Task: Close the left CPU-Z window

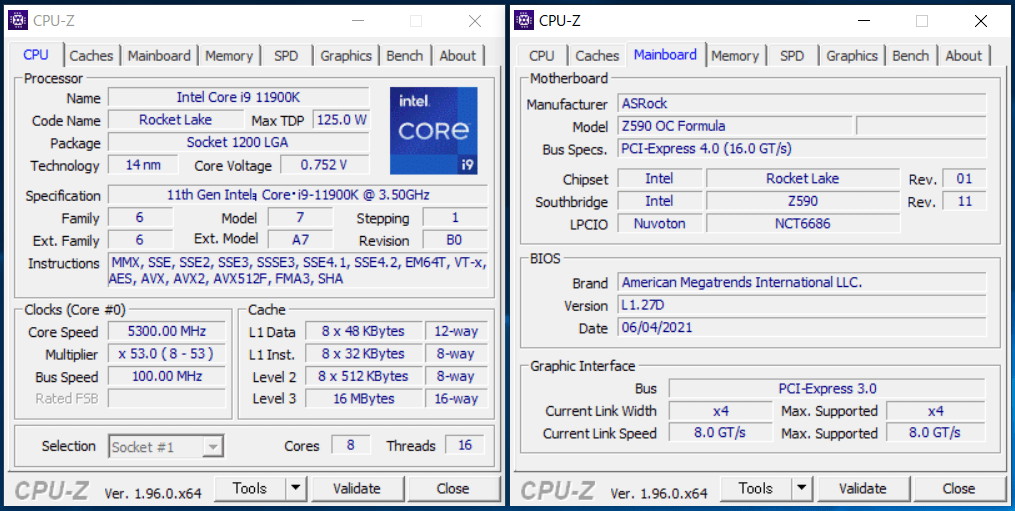Action: coord(475,21)
